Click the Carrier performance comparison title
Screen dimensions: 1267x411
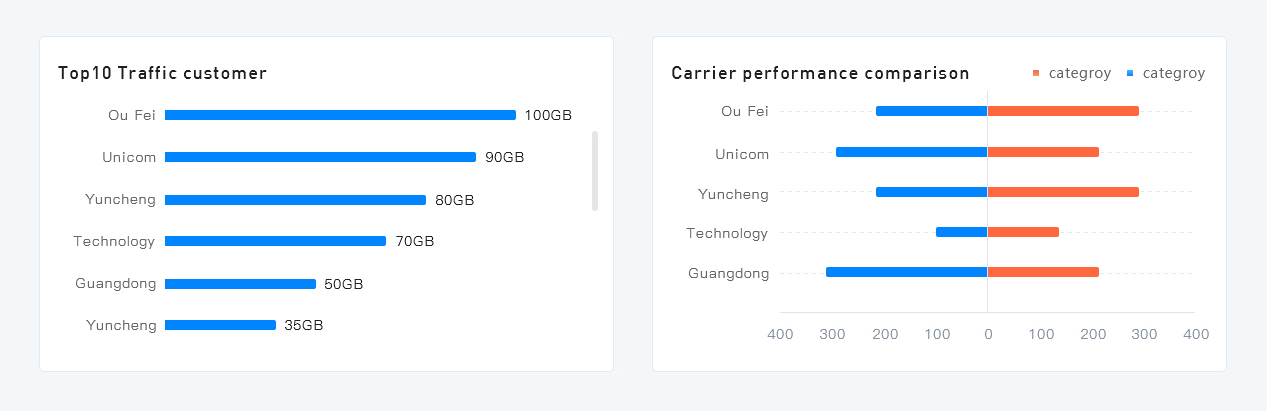tap(820, 73)
